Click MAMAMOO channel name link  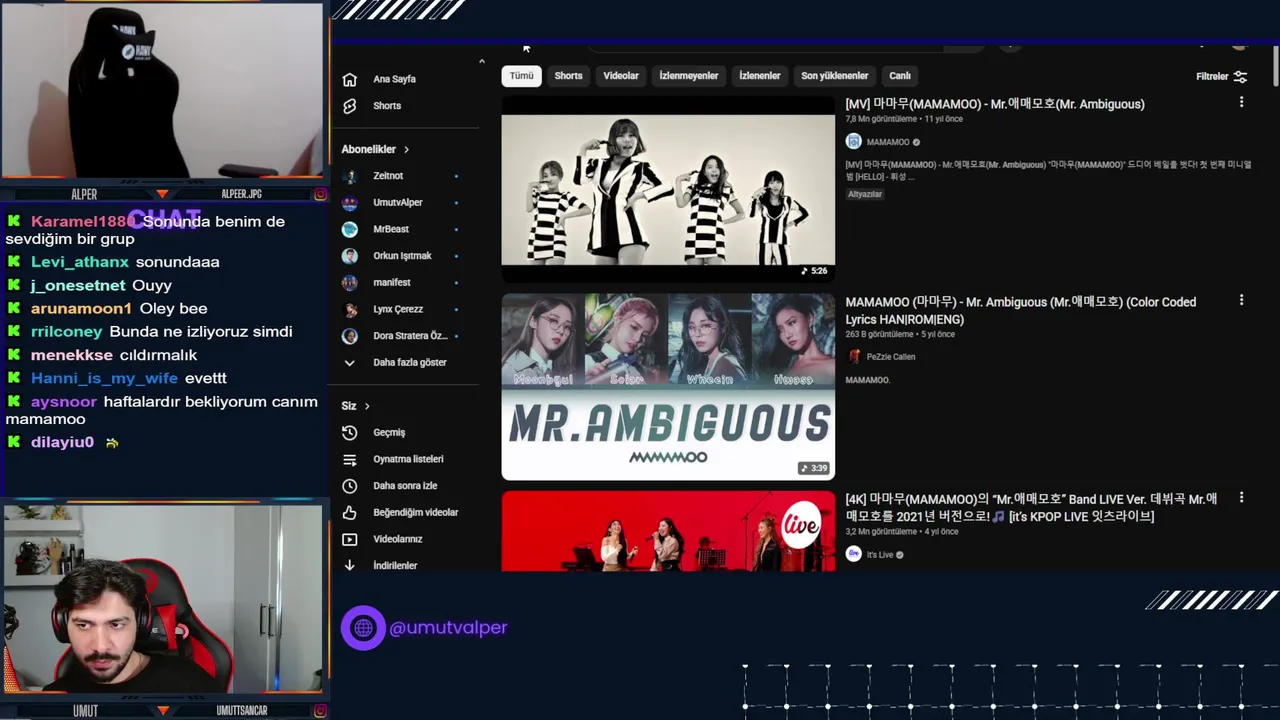(x=888, y=142)
